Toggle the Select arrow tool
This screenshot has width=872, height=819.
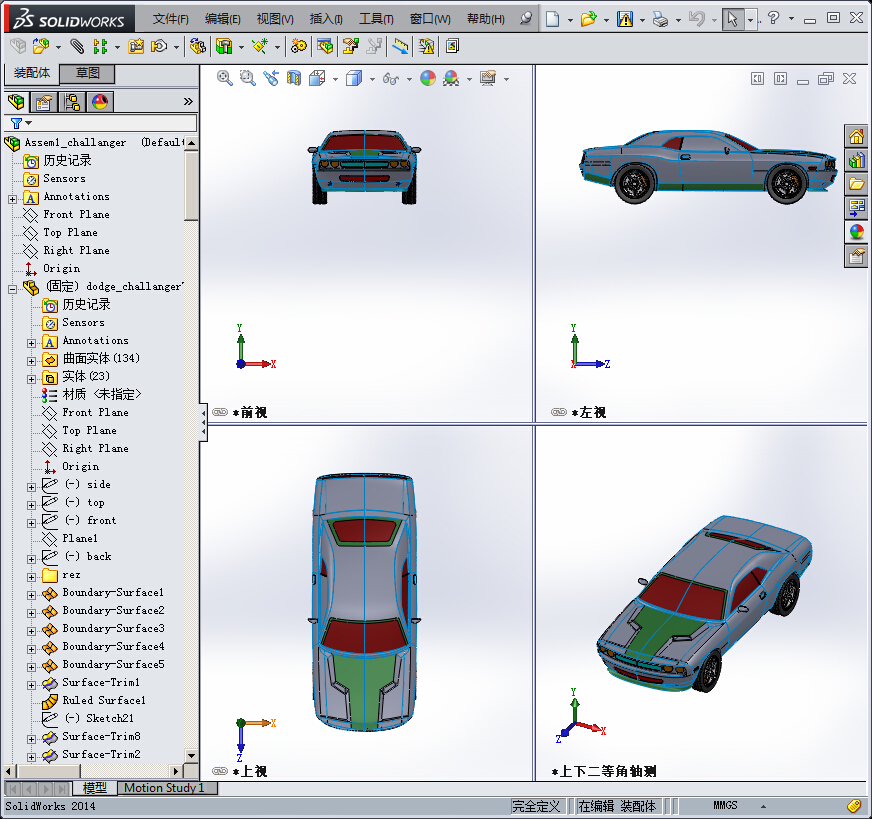[x=733, y=19]
